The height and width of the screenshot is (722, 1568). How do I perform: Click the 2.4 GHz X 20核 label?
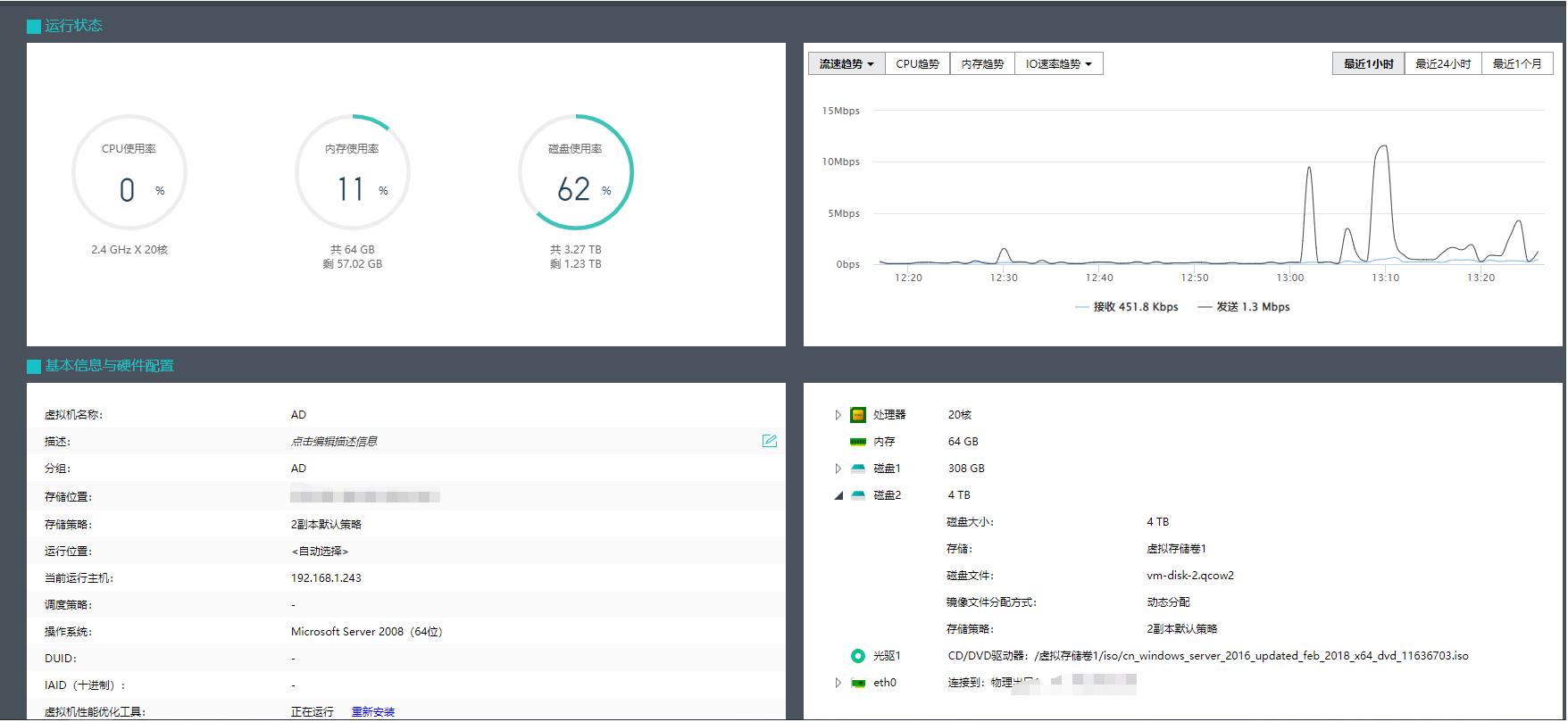click(x=129, y=250)
